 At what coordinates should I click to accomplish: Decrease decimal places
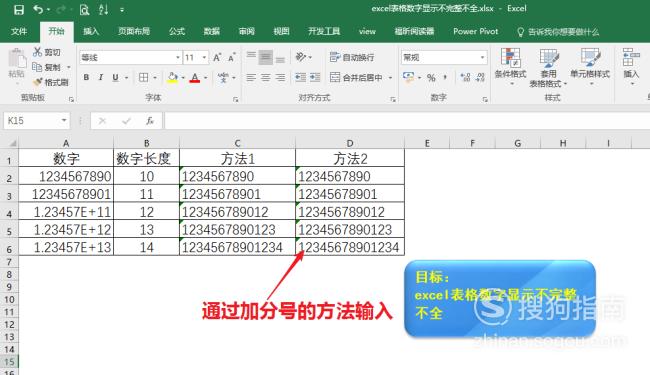tap(480, 77)
